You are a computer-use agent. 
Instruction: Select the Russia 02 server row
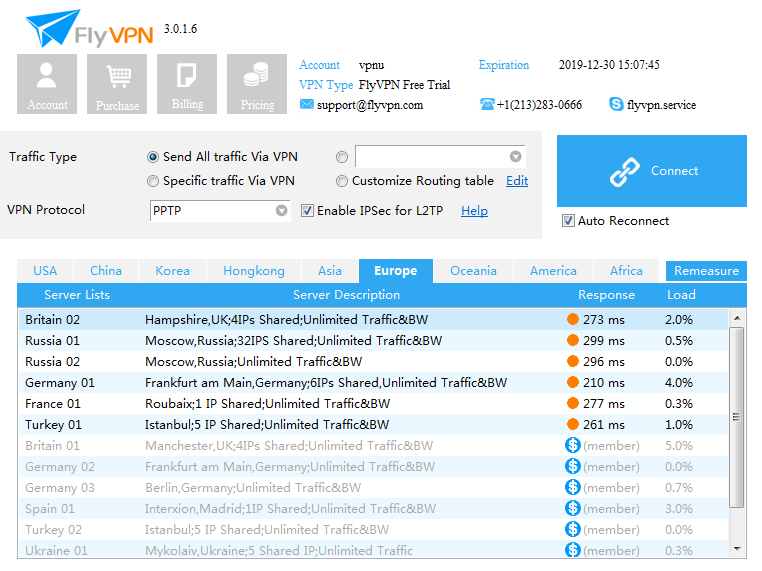coord(373,362)
